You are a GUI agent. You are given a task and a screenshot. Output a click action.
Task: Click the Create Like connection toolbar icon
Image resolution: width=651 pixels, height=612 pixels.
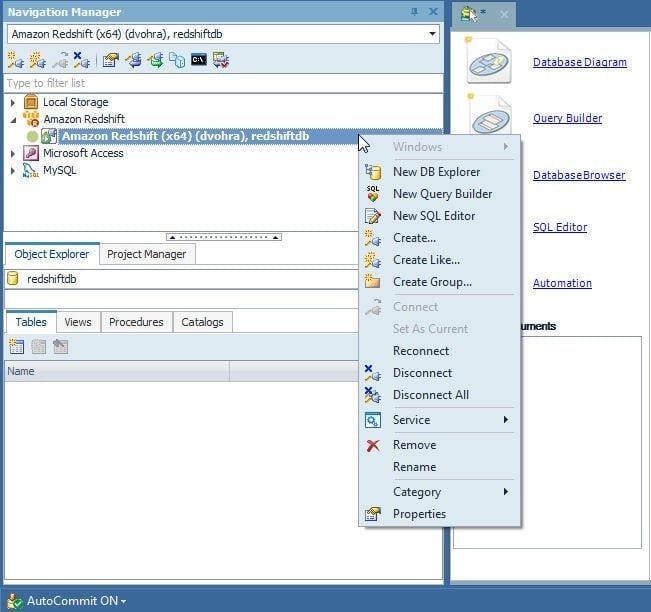tap(38, 60)
